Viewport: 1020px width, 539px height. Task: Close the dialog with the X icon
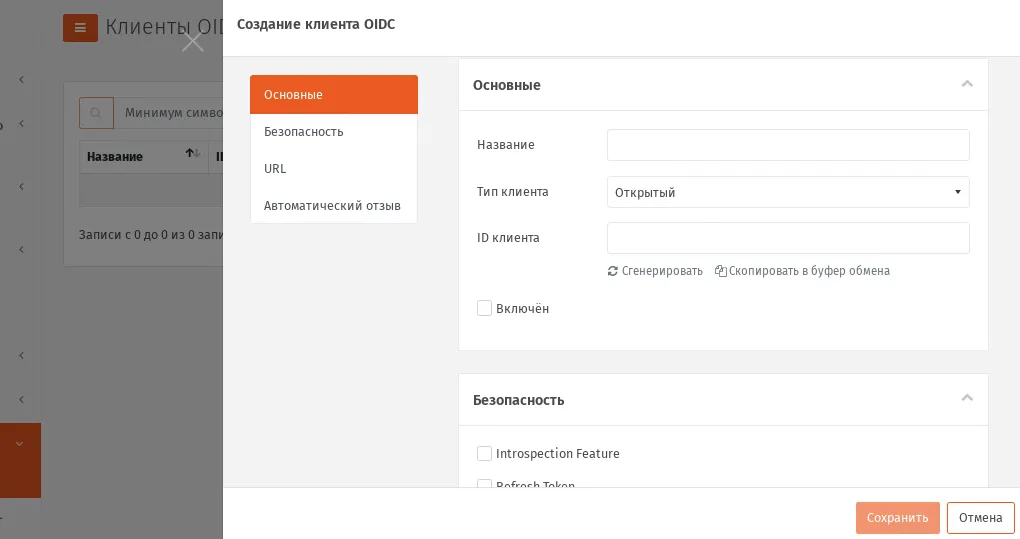193,43
